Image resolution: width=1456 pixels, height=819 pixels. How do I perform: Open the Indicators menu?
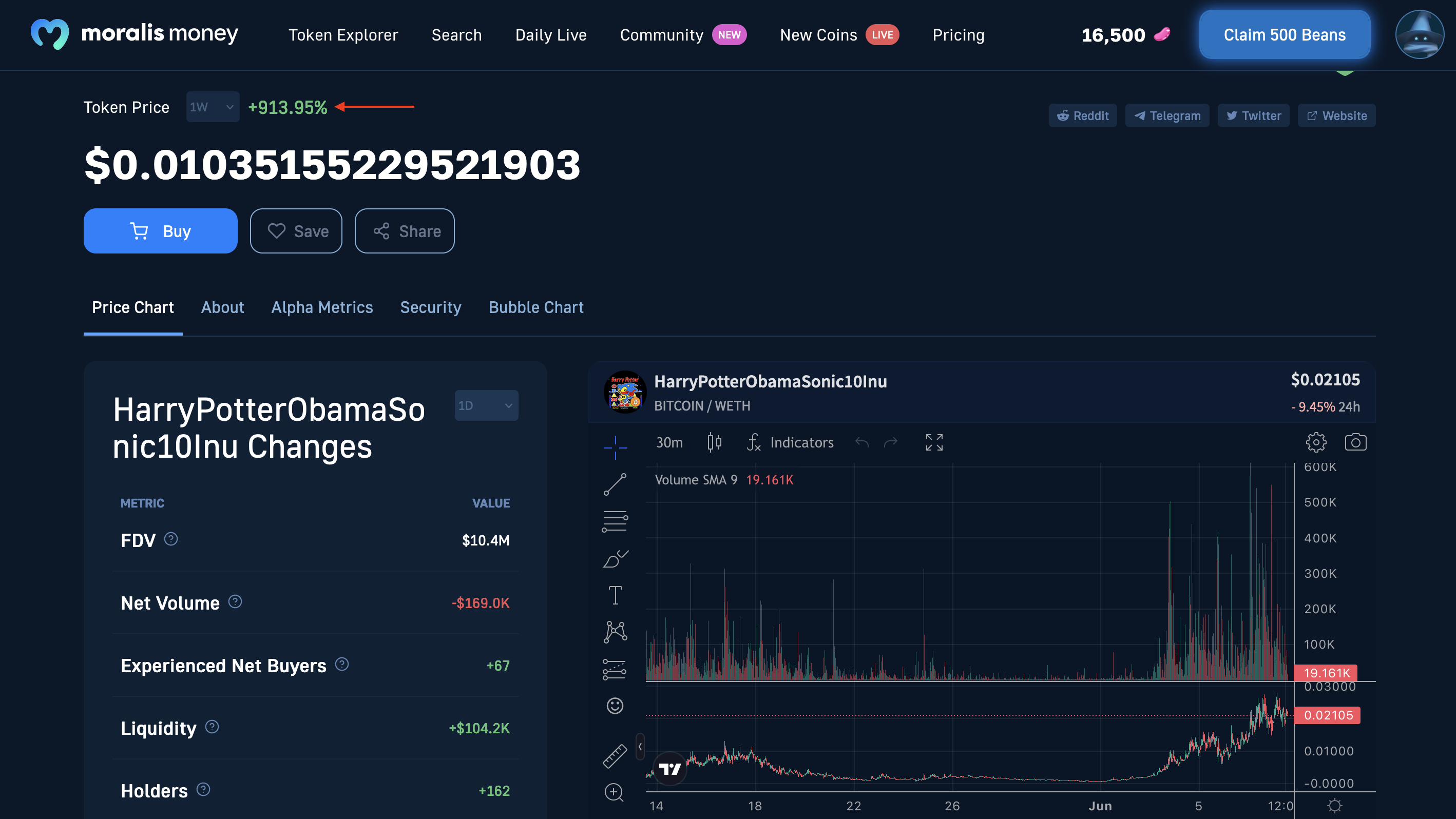pos(790,442)
